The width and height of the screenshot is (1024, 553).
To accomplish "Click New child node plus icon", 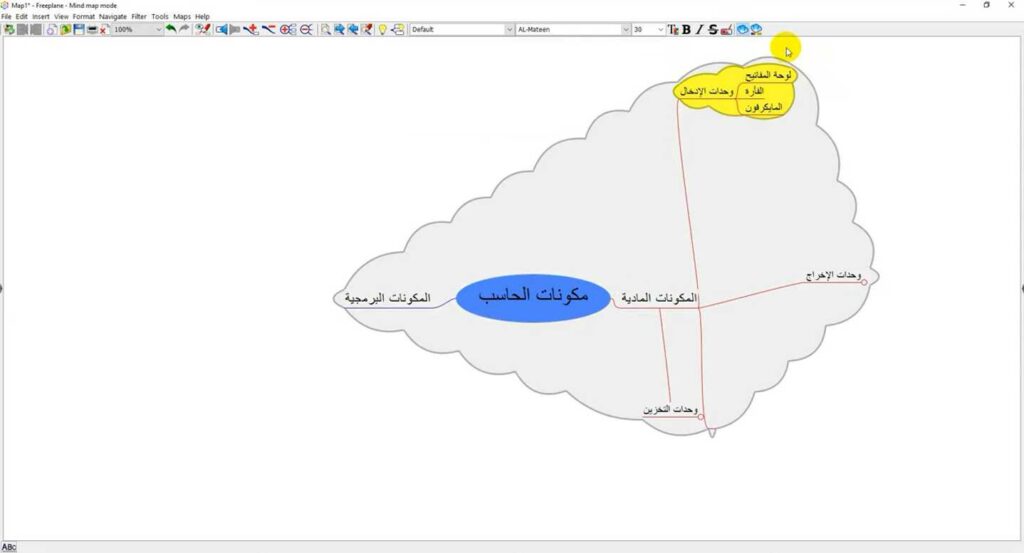I will 251,29.
